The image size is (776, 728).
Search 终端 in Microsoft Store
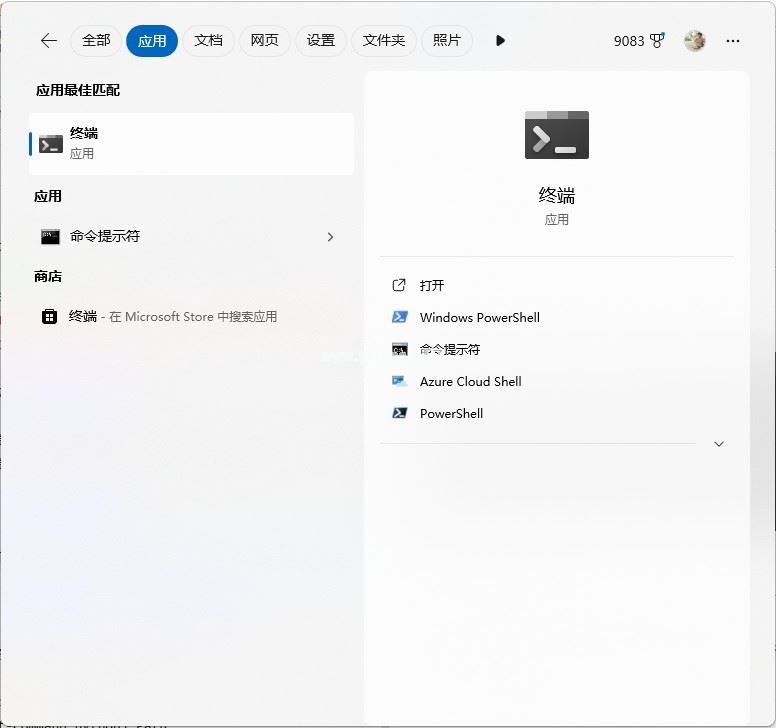pyautogui.click(x=192, y=317)
